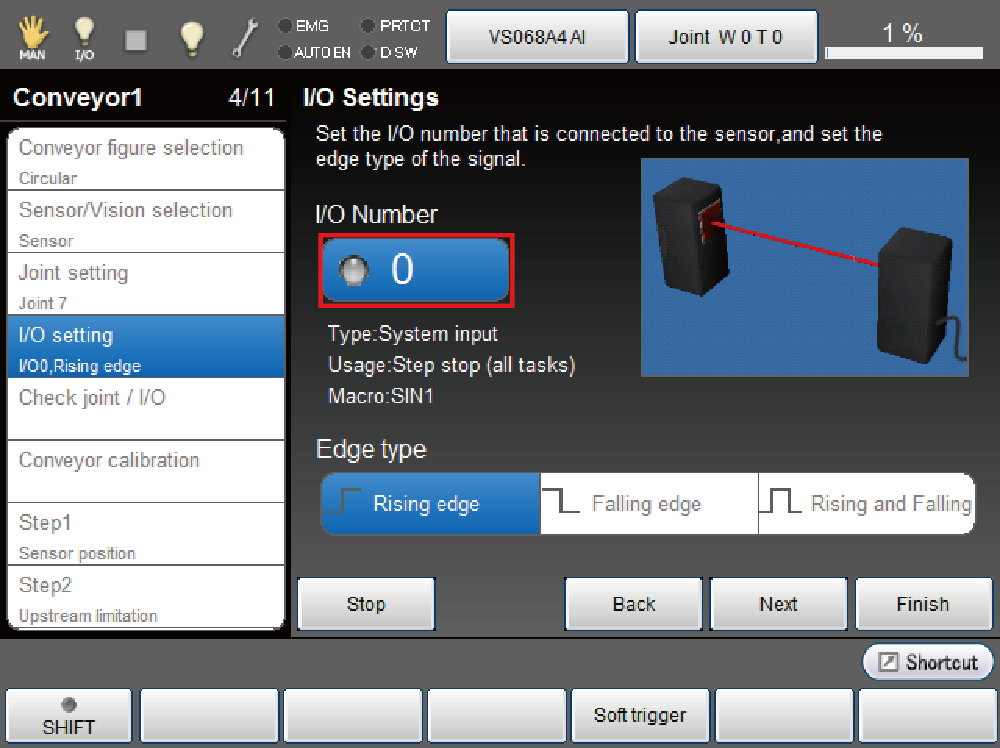Open the Joint W0 T0 selector
Viewport: 1000px width, 748px height.
point(726,38)
